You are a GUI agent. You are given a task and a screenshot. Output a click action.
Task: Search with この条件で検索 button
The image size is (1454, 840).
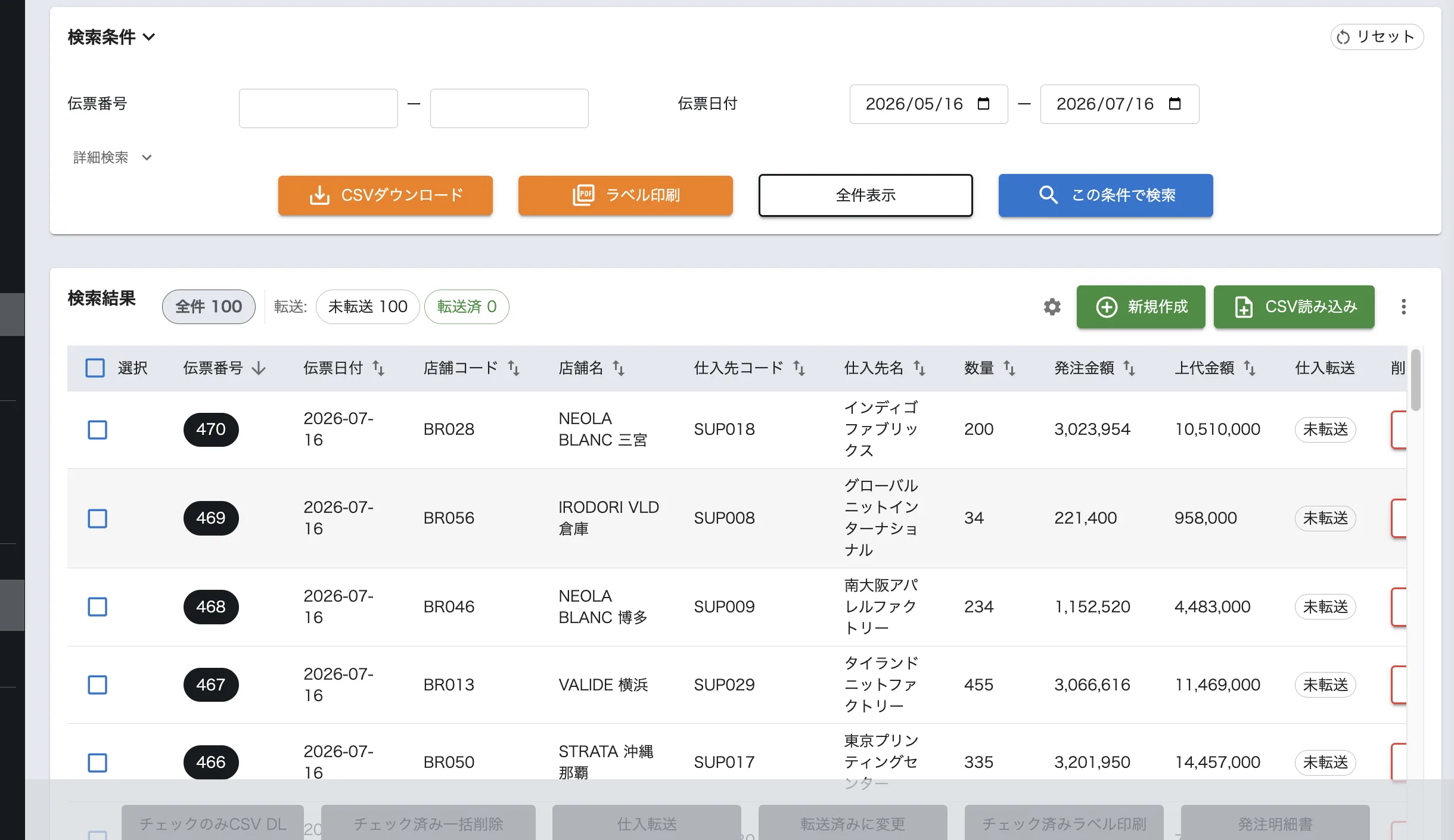coord(1106,195)
